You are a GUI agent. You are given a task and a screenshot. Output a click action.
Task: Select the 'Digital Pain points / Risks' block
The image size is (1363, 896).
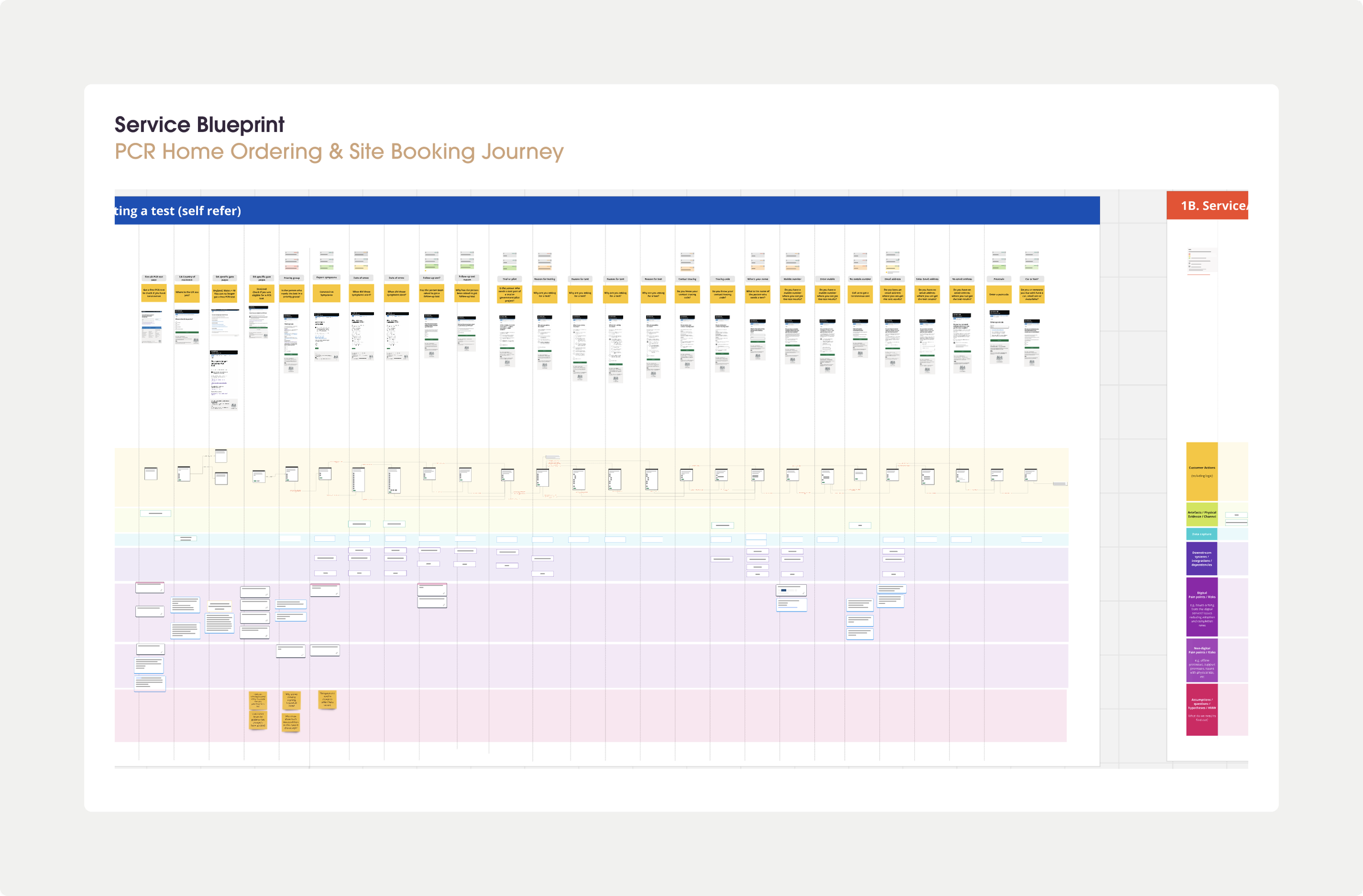(1202, 608)
